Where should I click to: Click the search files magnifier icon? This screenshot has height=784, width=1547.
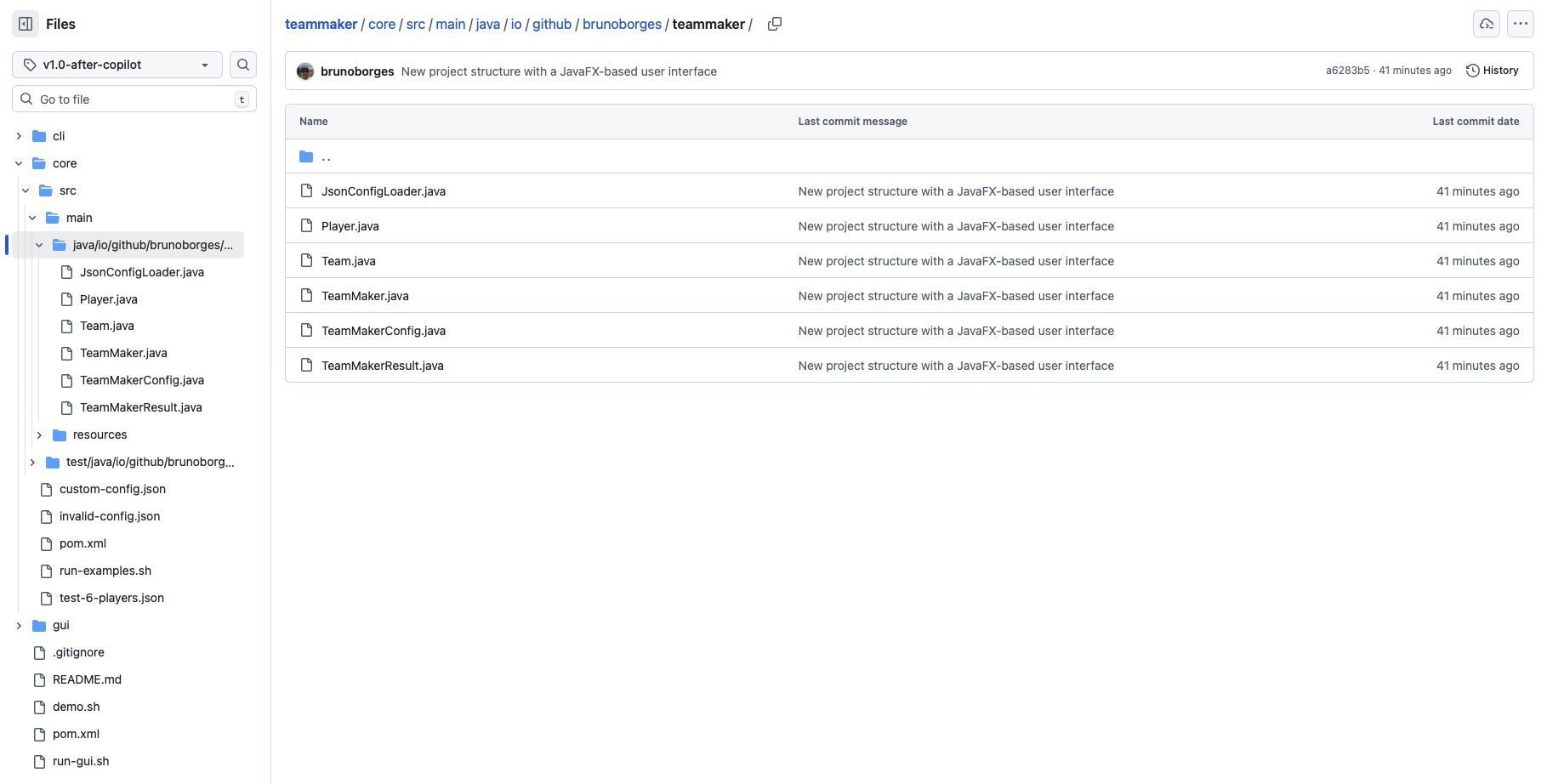tap(243, 65)
